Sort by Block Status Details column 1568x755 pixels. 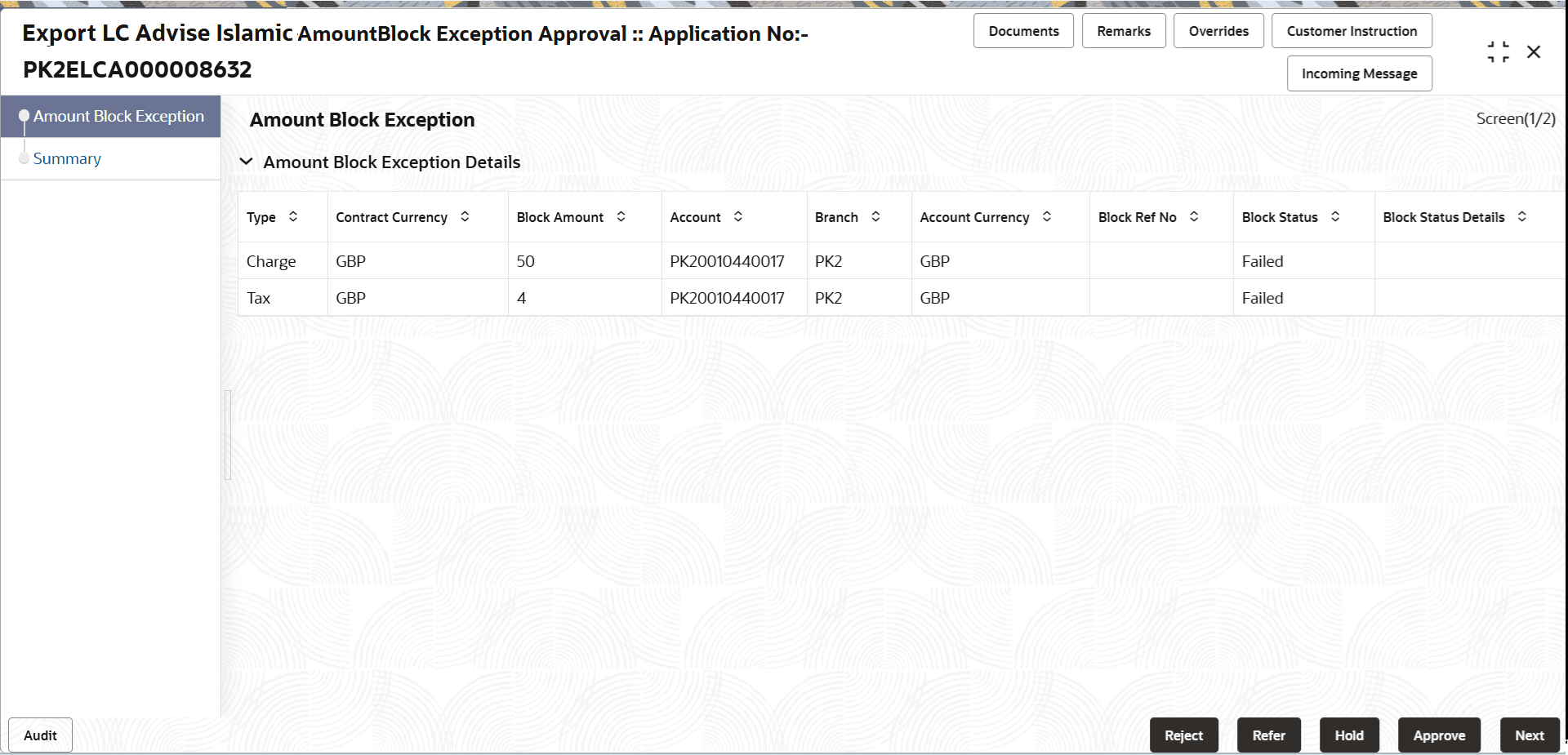click(1522, 216)
